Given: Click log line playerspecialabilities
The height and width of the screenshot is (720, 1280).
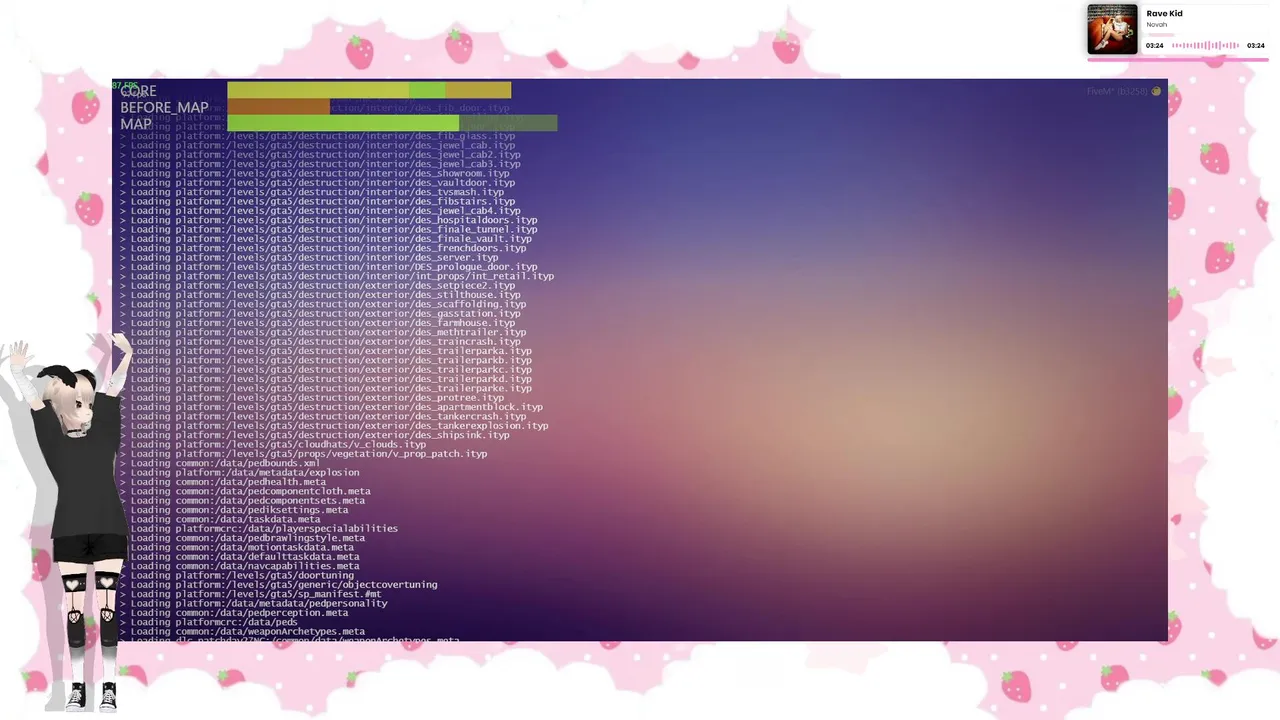Looking at the screenshot, I should pyautogui.click(x=259, y=528).
